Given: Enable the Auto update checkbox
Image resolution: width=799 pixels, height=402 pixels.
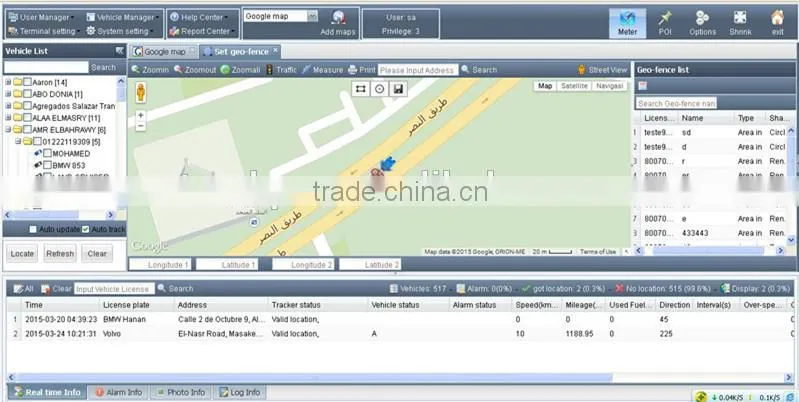Looking at the screenshot, I should [33, 229].
